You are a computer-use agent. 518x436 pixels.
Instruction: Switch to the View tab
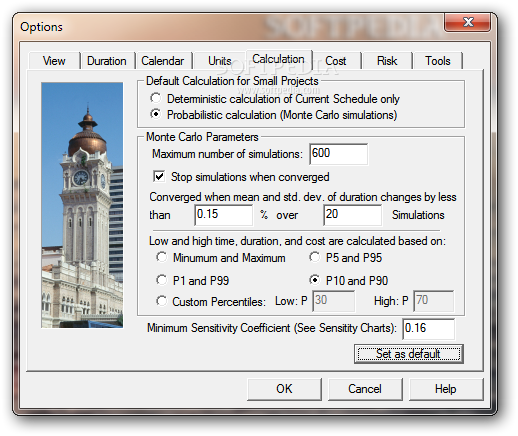pyautogui.click(x=54, y=61)
